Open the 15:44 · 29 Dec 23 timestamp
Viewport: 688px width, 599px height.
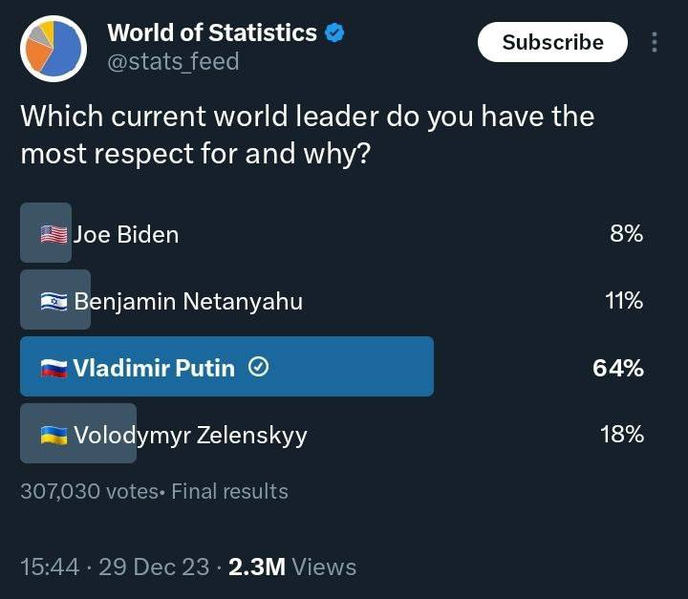(x=115, y=567)
